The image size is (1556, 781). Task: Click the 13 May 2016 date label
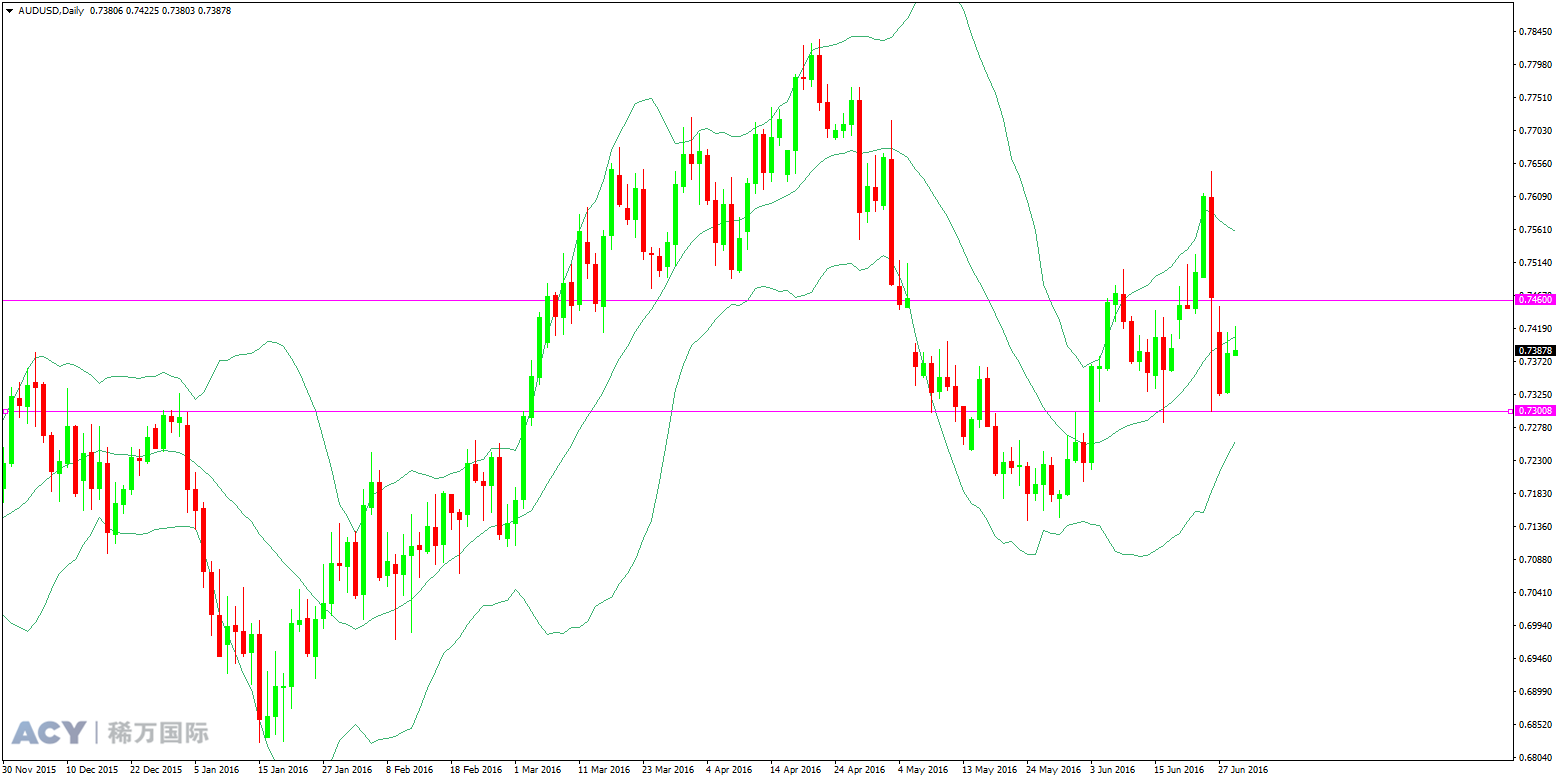pyautogui.click(x=988, y=771)
